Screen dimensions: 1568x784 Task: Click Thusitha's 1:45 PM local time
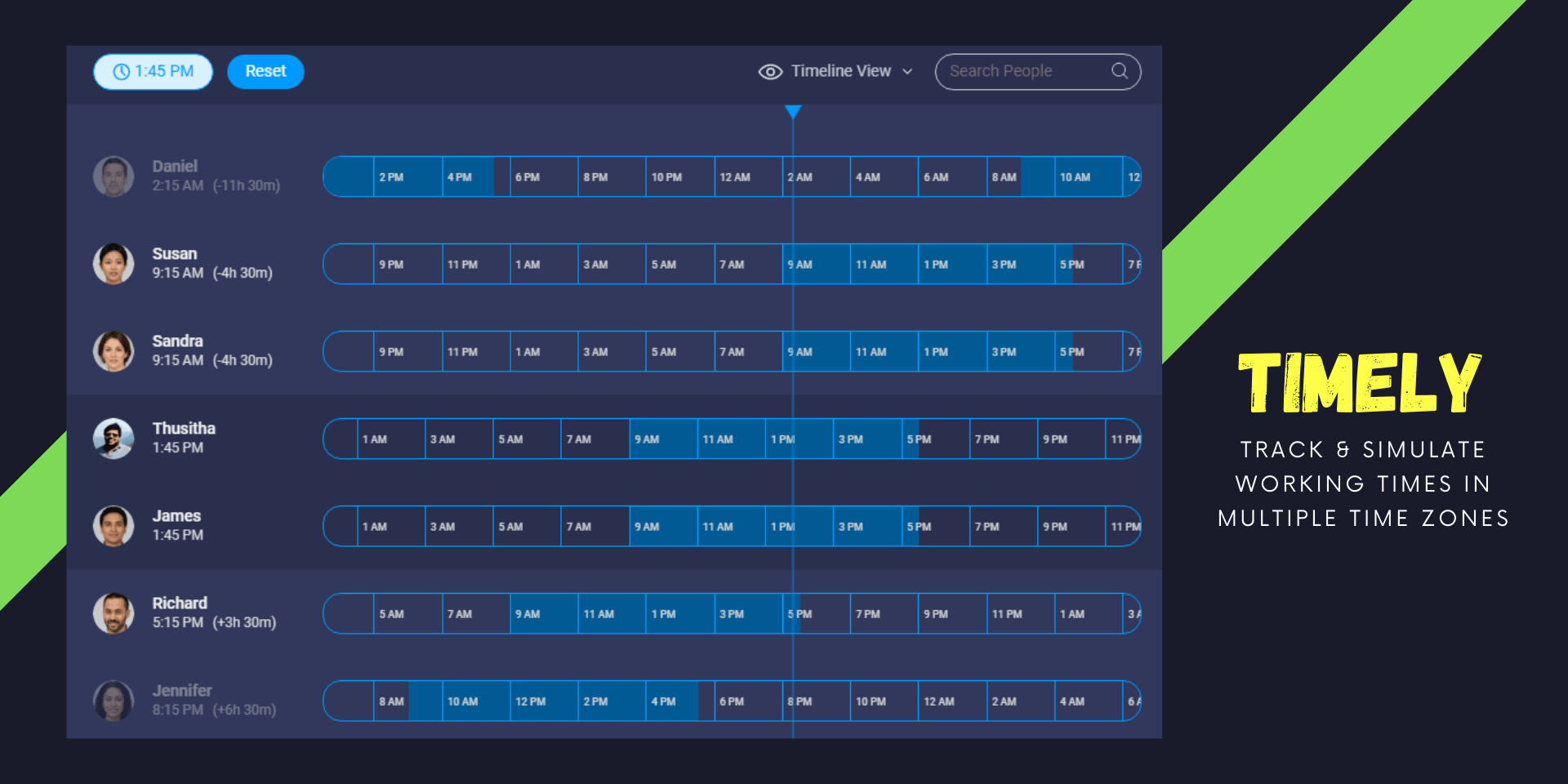[178, 448]
